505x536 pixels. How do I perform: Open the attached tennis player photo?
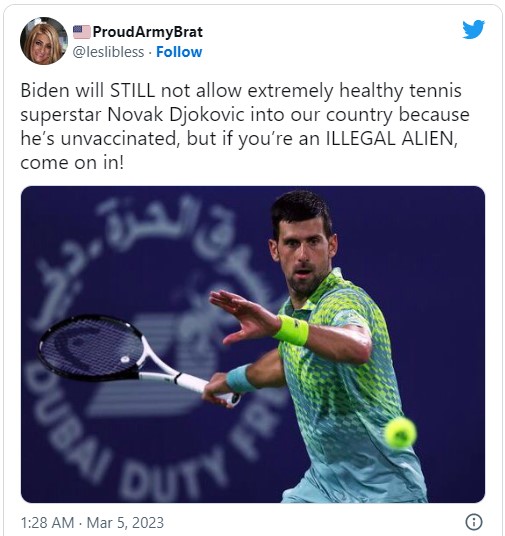coord(253,344)
